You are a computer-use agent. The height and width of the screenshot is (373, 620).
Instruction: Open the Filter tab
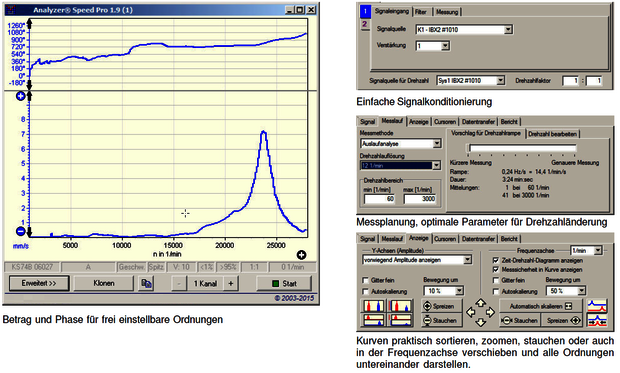(421, 12)
